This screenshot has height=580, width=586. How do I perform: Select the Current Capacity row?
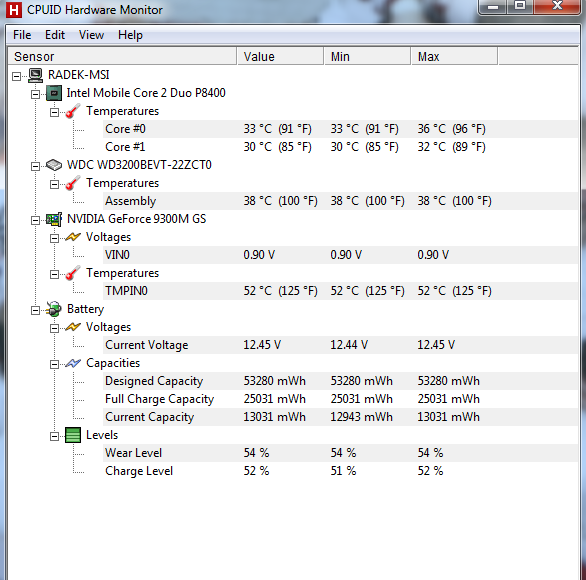pyautogui.click(x=340, y=417)
